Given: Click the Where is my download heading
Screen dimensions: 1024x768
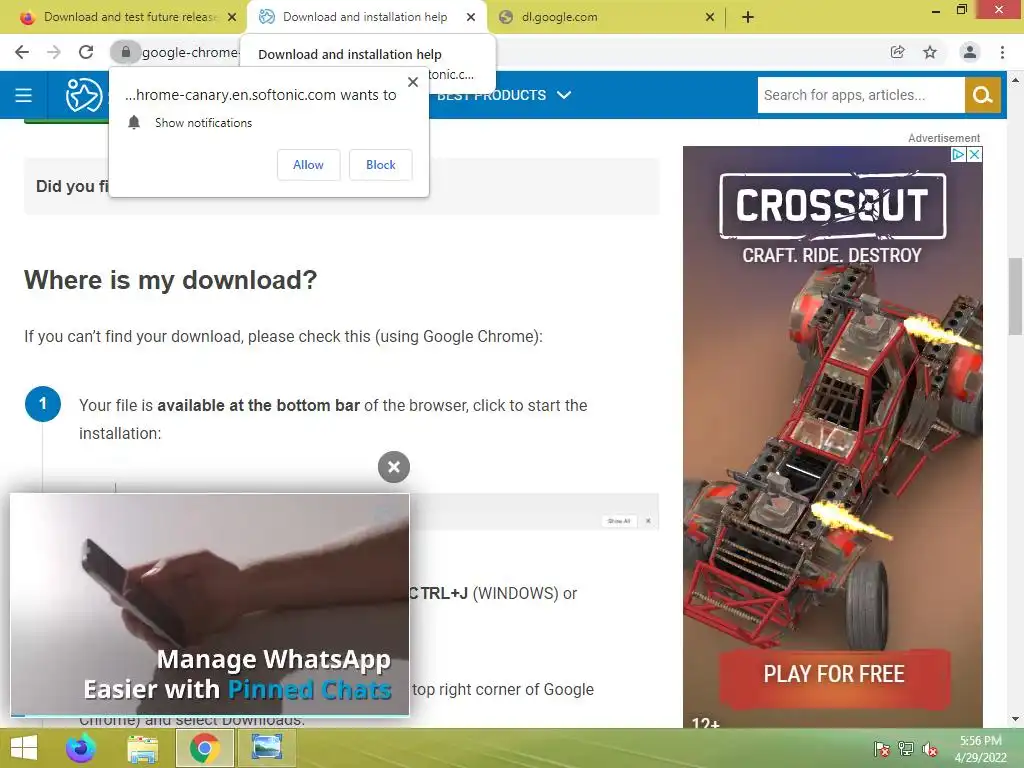Looking at the screenshot, I should [x=170, y=280].
